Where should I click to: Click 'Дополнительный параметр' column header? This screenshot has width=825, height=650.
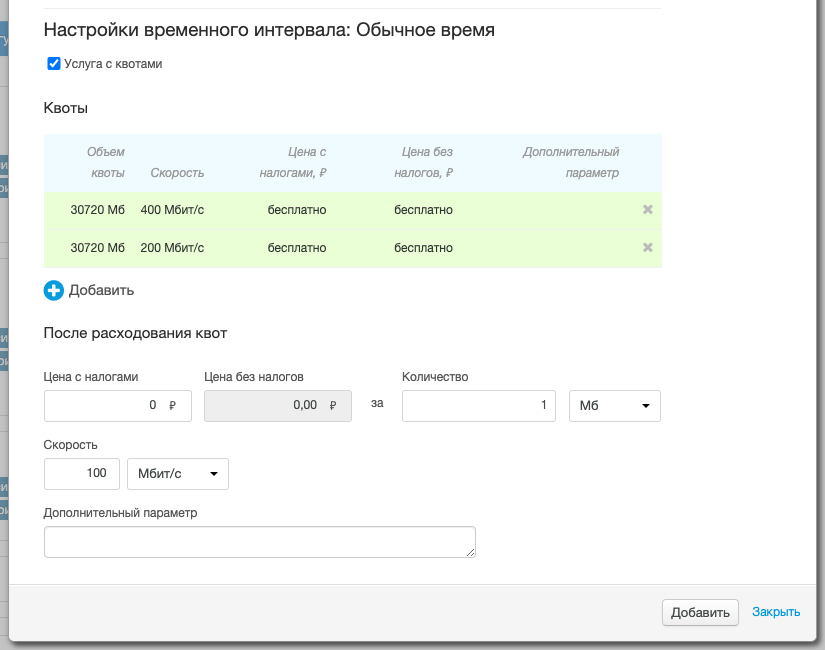point(571,162)
